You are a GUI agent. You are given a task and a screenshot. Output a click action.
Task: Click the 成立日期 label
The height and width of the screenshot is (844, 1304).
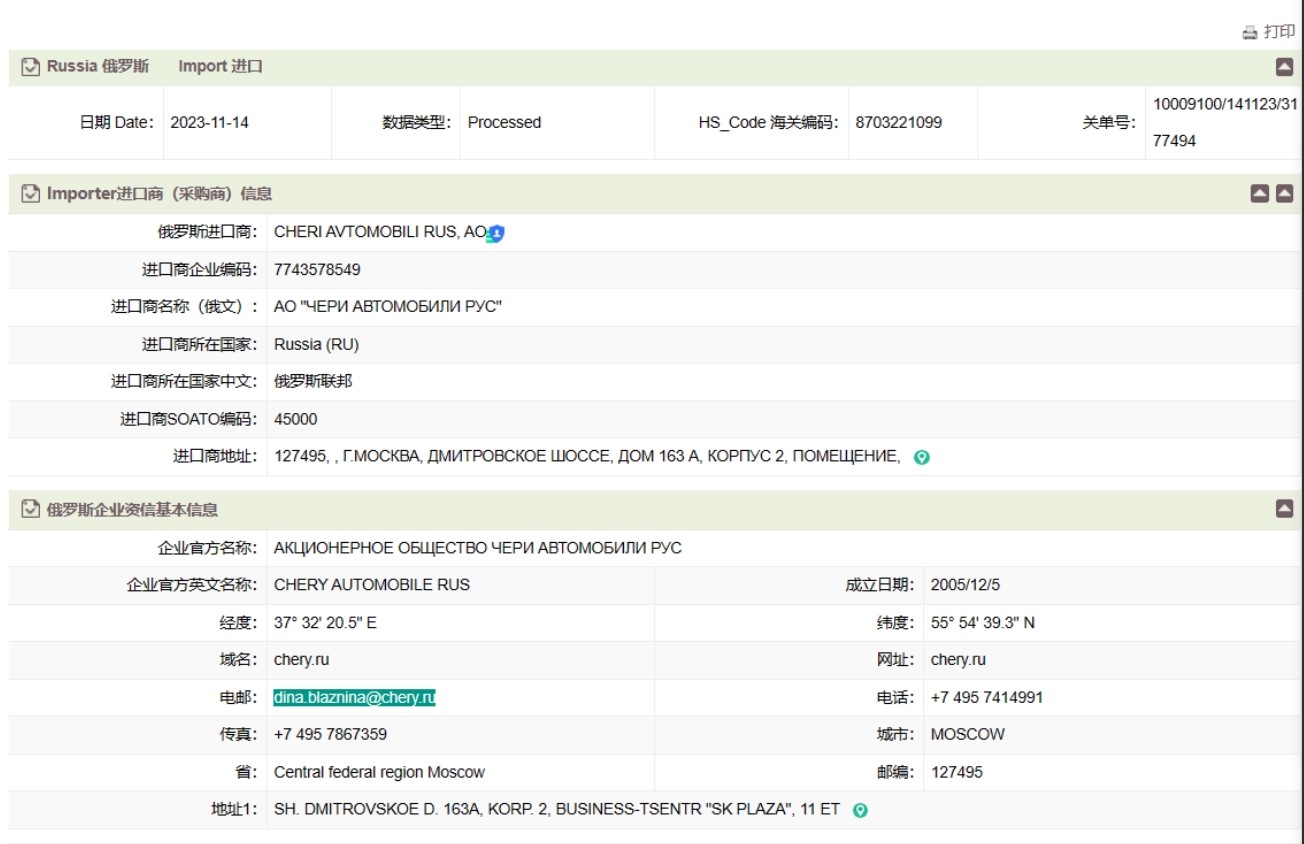[x=879, y=585]
